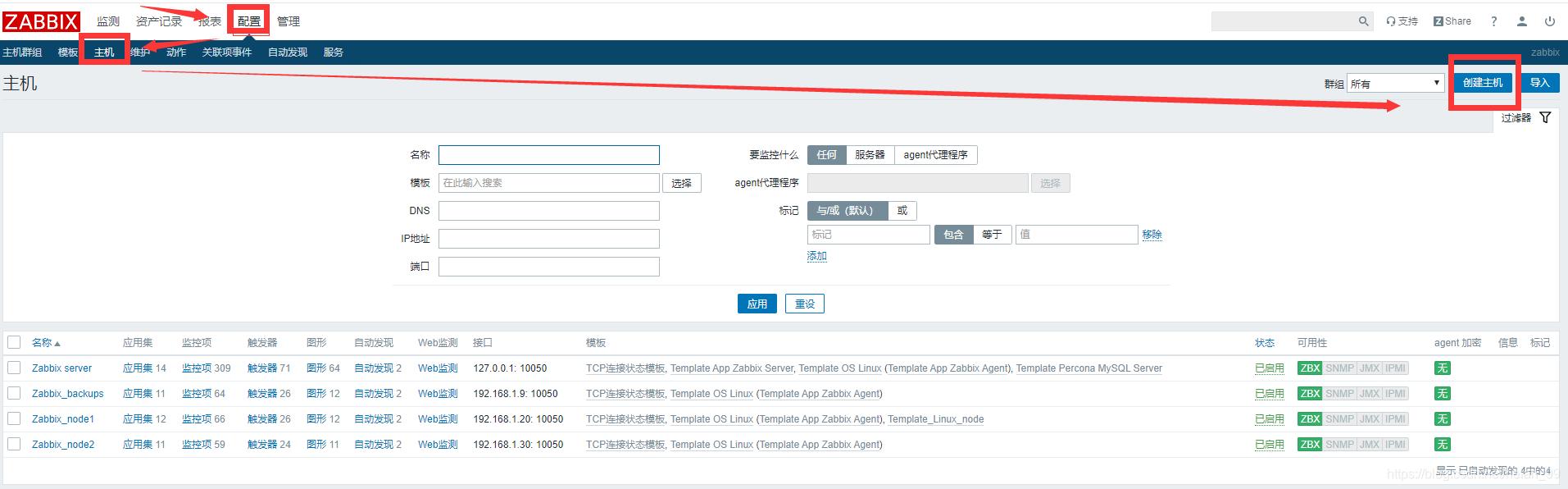Open Zabbix Share link
Screen dimensions: 1568x489
pos(1452,21)
